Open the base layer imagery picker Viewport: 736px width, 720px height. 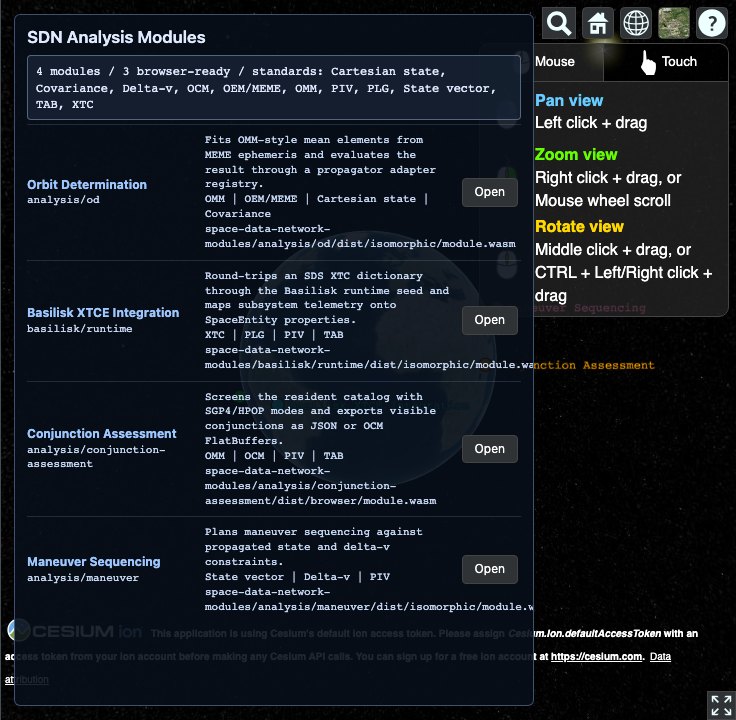[674, 23]
